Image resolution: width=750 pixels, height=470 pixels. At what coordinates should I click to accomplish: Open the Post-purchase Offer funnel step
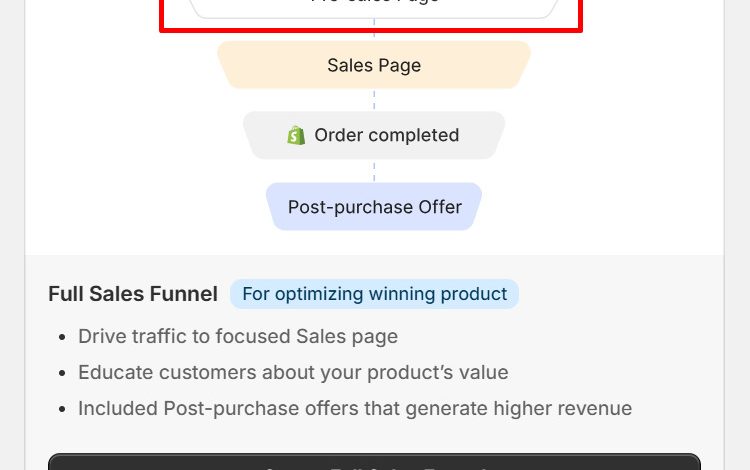[x=374, y=207]
